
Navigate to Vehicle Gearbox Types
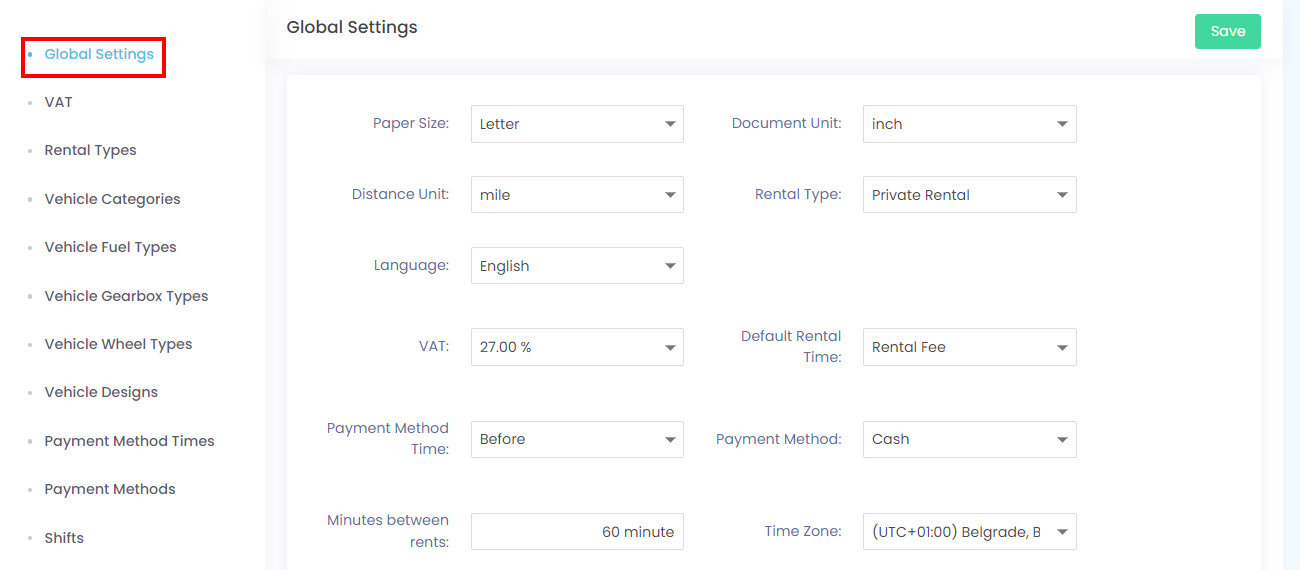[x=126, y=296]
